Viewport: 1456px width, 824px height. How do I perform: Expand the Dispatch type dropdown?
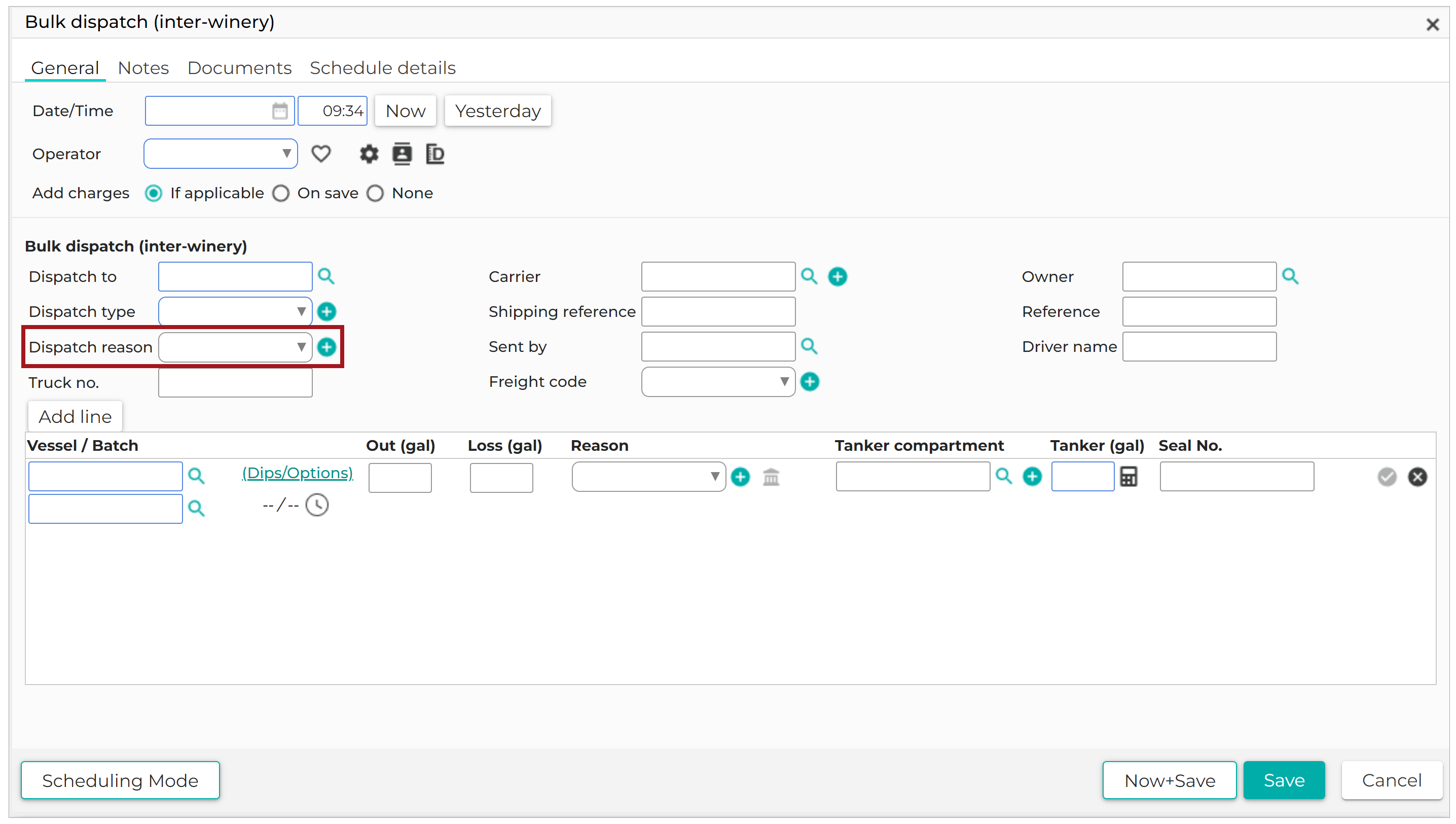[235, 312]
